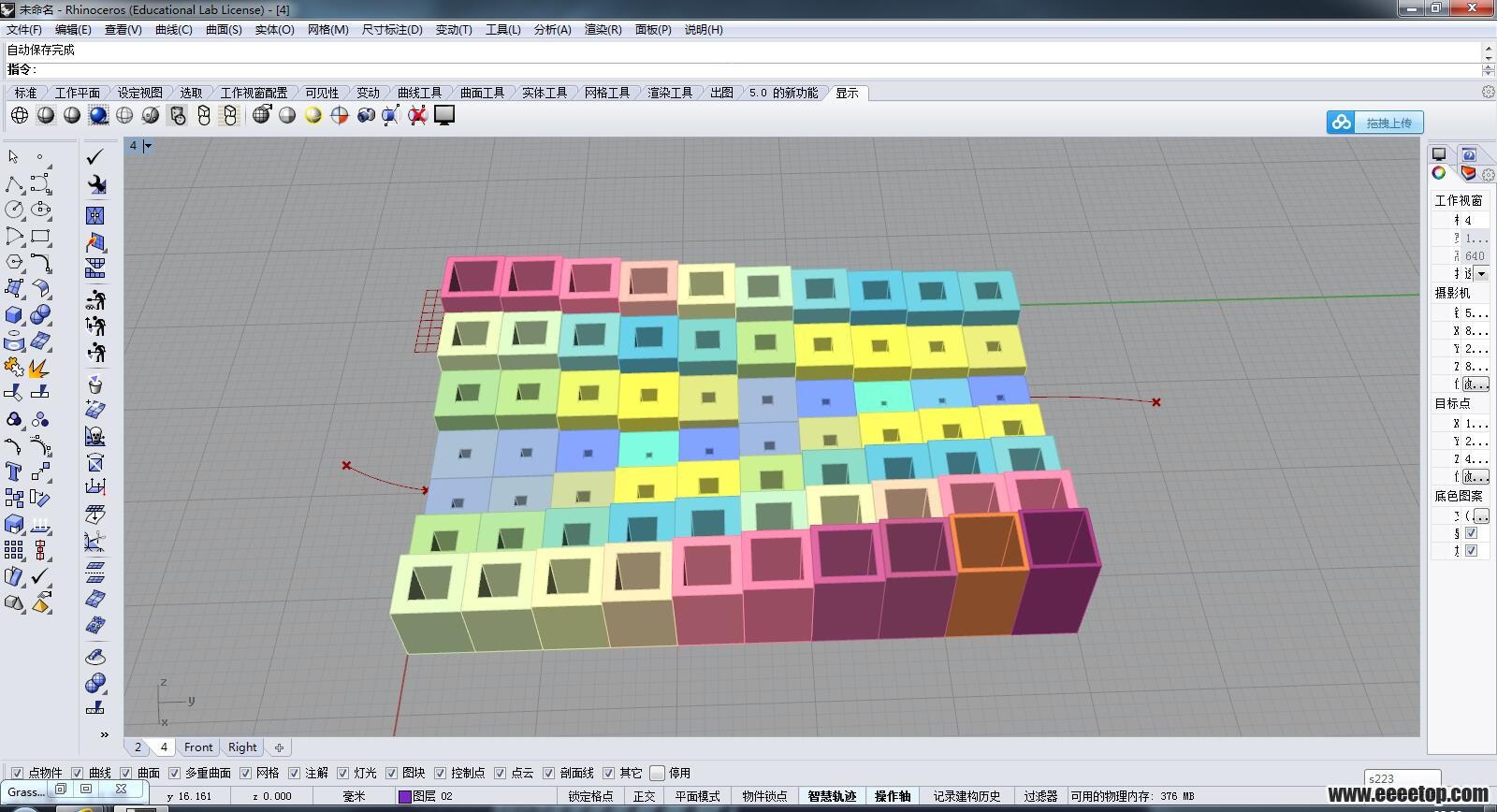This screenshot has width=1497, height=812.
Task: Switch to the 实体工具 toolbar tab
Action: click(545, 93)
